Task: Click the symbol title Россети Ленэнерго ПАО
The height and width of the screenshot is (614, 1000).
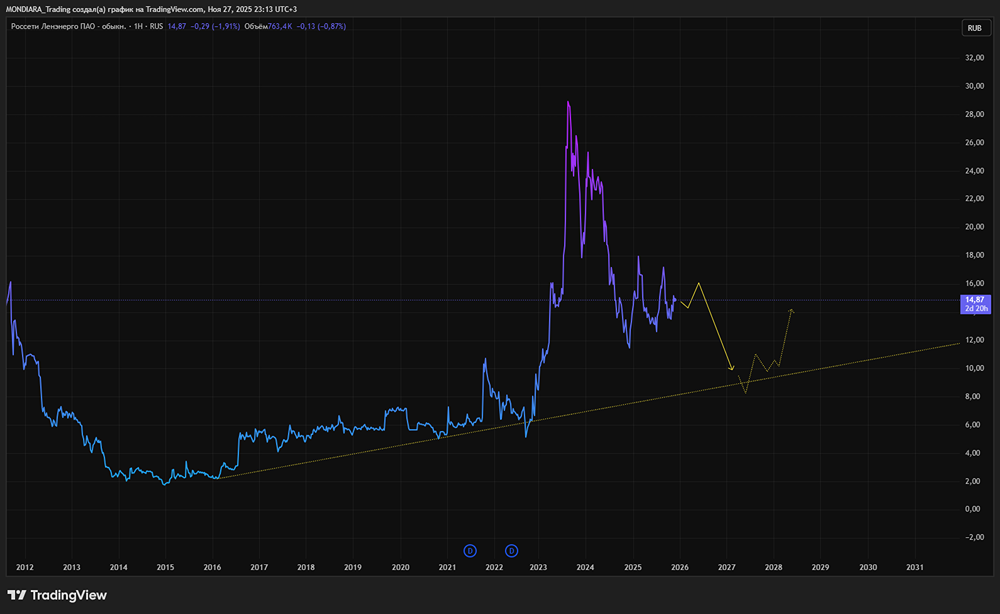Action: 68,27
